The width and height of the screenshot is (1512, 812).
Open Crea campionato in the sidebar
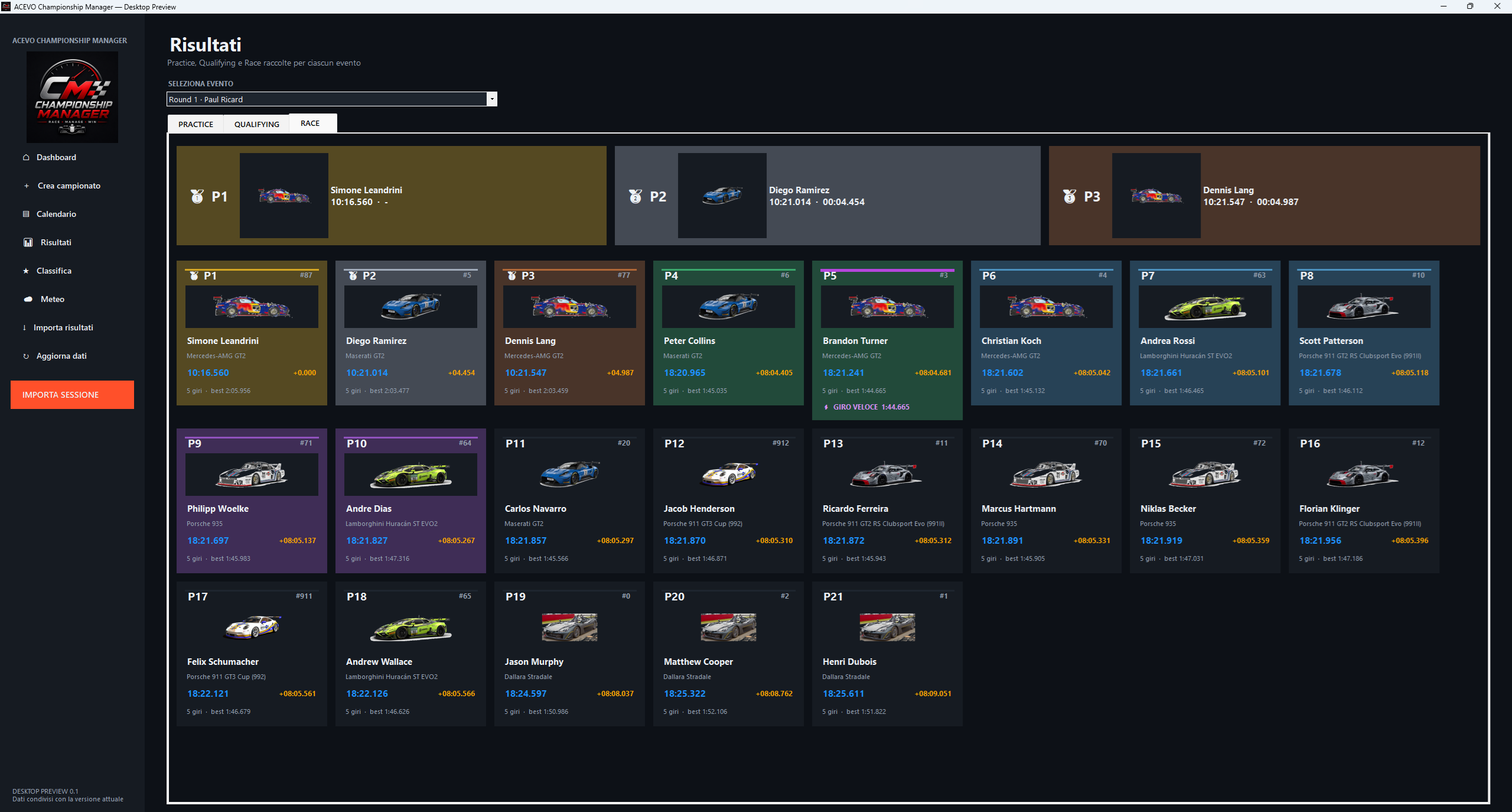69,186
